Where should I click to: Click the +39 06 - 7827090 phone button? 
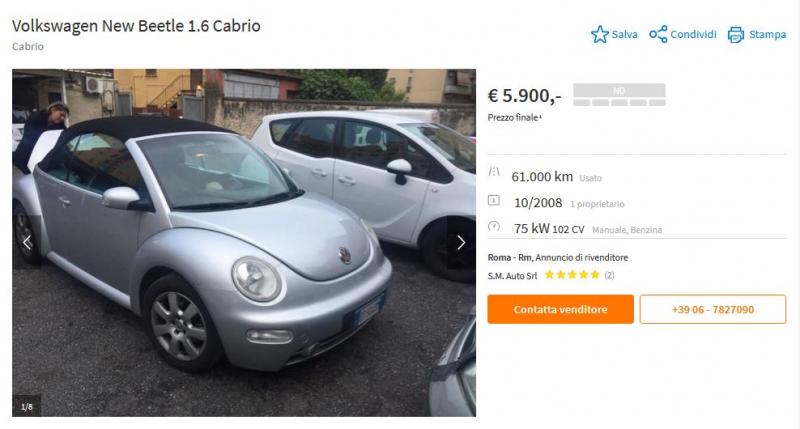(x=713, y=309)
